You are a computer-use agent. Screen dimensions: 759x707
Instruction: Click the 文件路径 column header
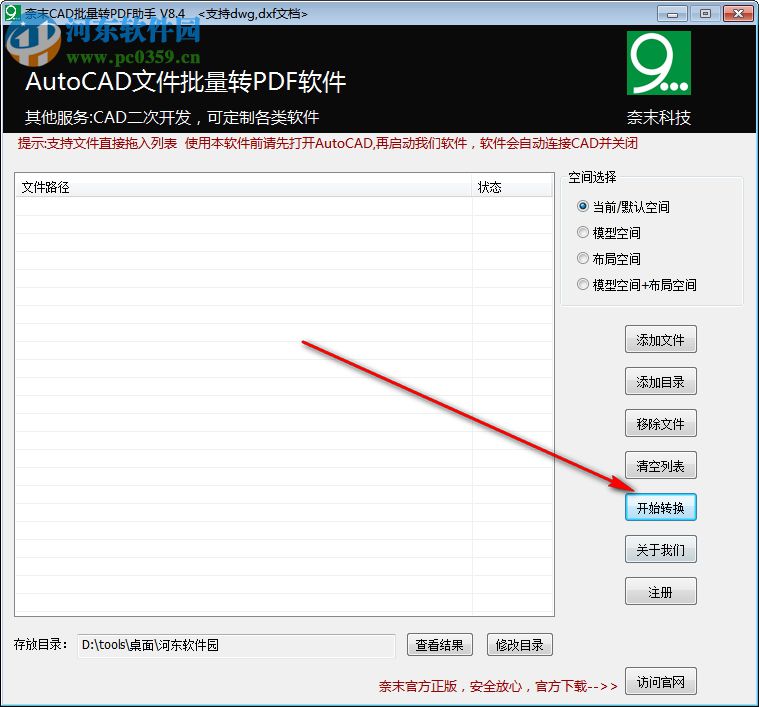pos(243,187)
